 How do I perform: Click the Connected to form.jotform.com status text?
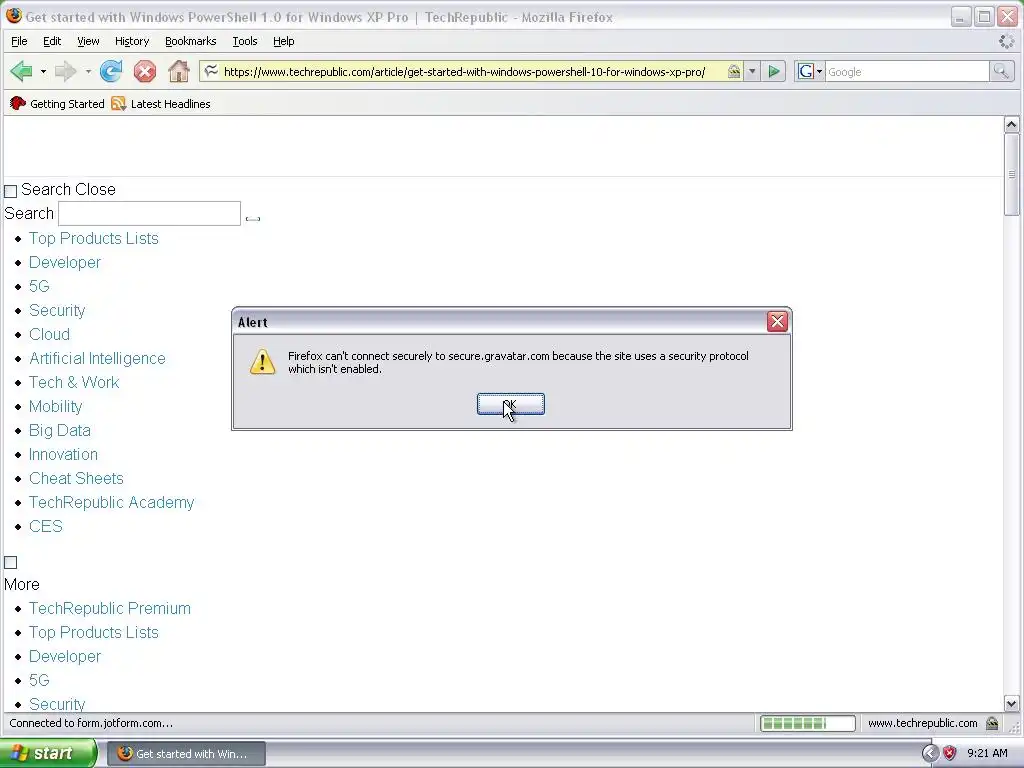[91, 723]
